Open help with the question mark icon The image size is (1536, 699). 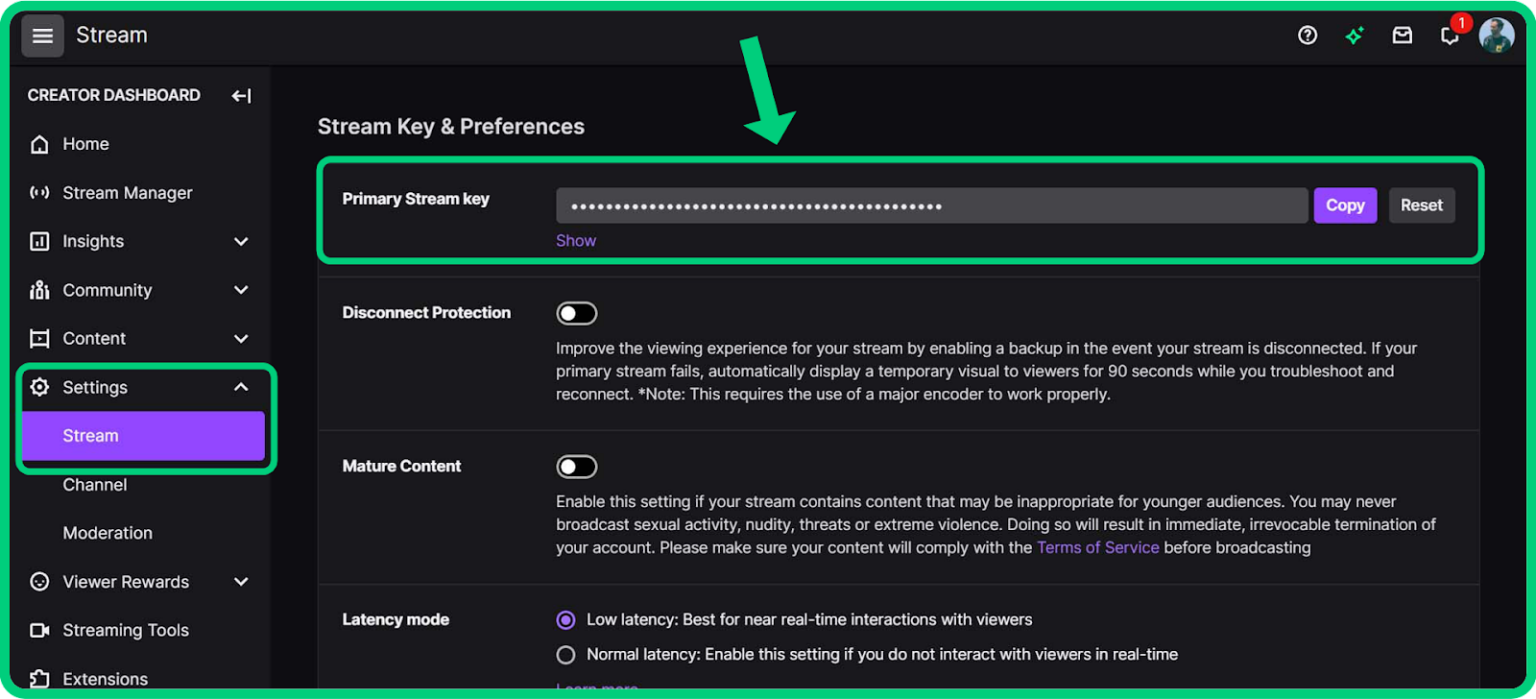1307,35
